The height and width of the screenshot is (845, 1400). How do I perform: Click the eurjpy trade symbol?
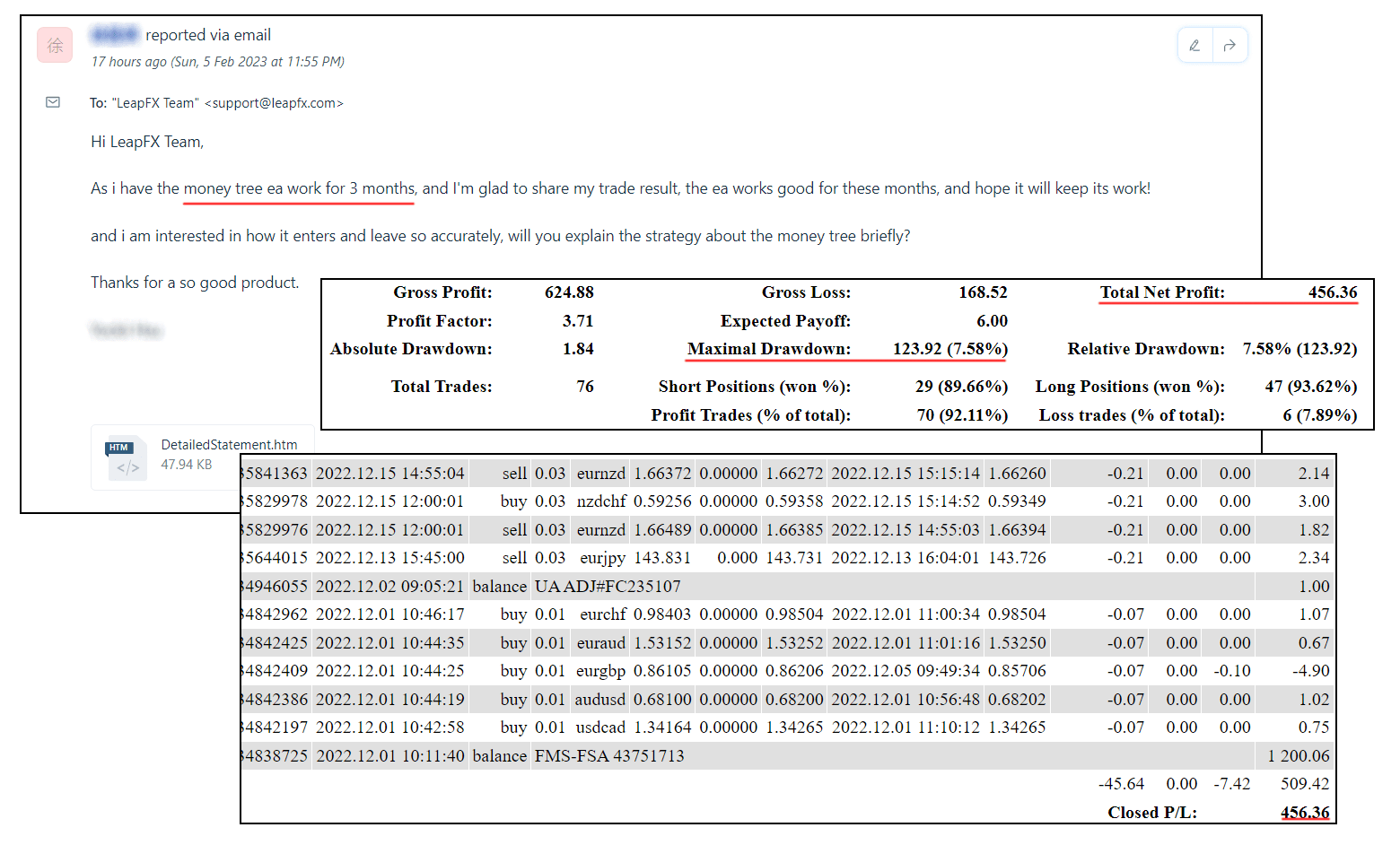tap(602, 558)
